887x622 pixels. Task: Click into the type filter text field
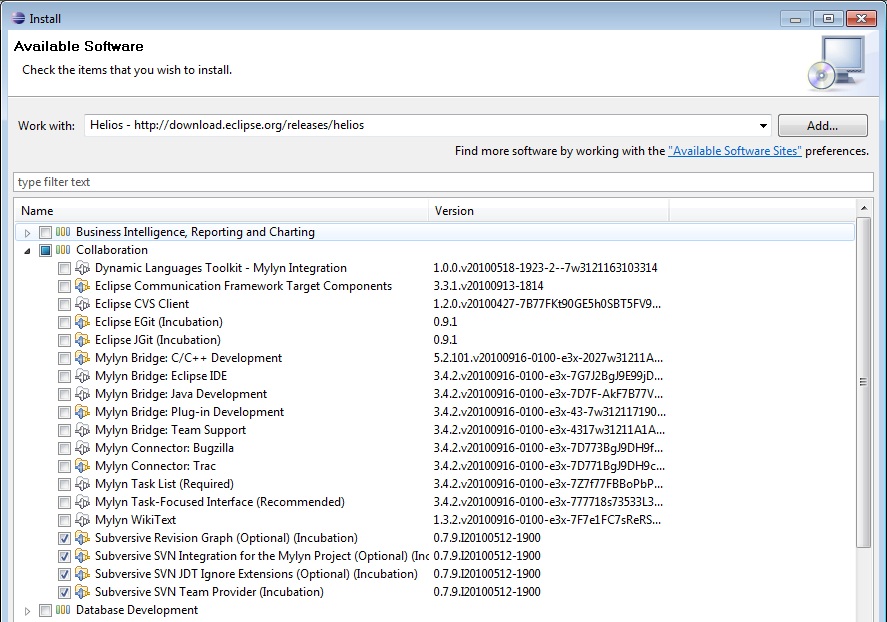(444, 182)
